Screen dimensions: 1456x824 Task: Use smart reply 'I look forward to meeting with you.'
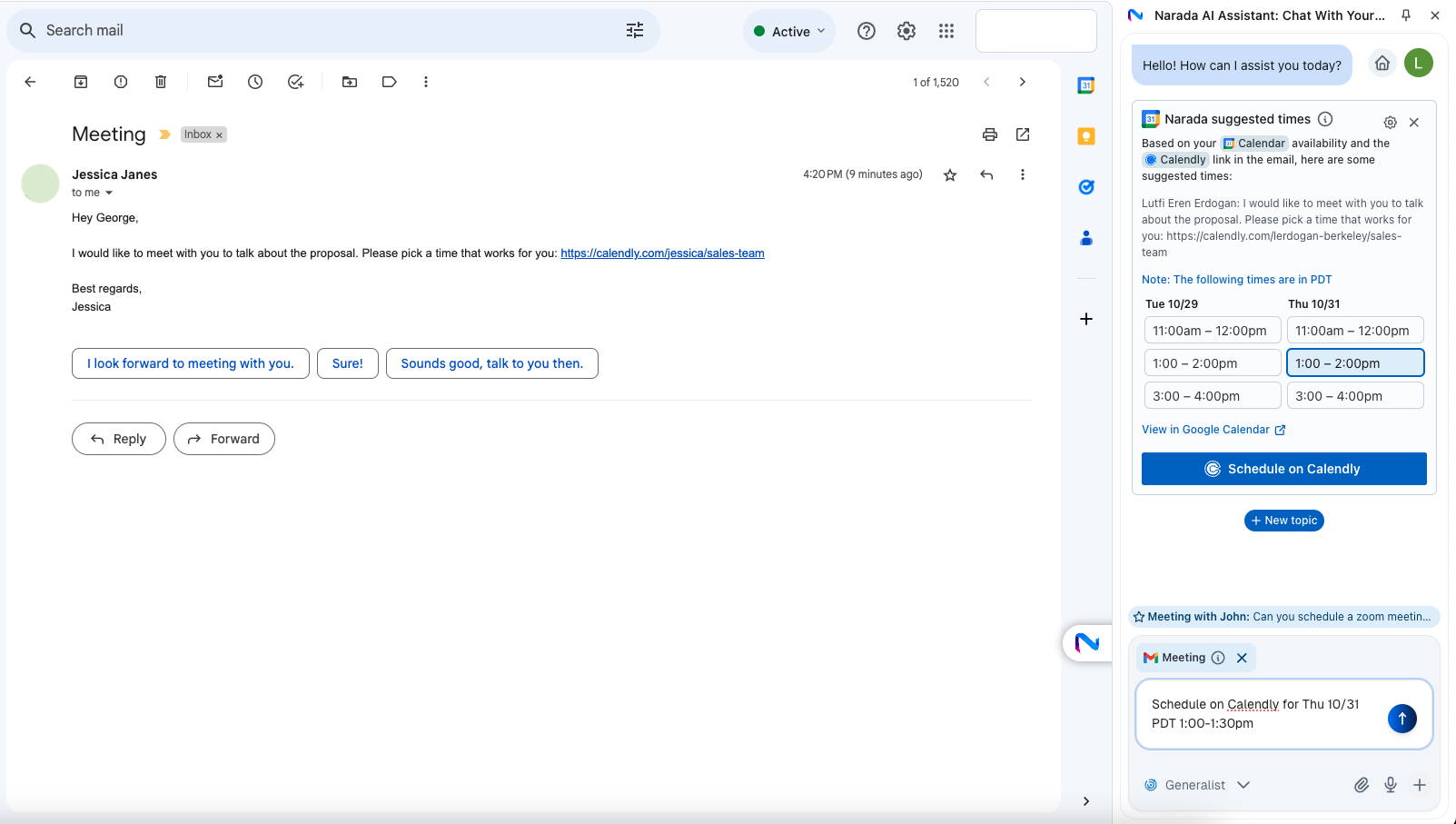(x=191, y=363)
